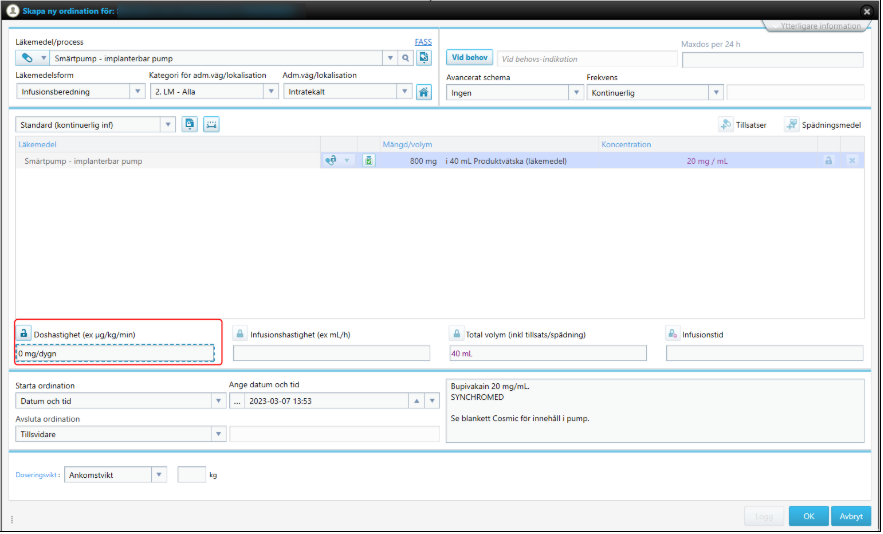Open the Avsluta ordination Tillsvidare dropdown

[x=218, y=434]
